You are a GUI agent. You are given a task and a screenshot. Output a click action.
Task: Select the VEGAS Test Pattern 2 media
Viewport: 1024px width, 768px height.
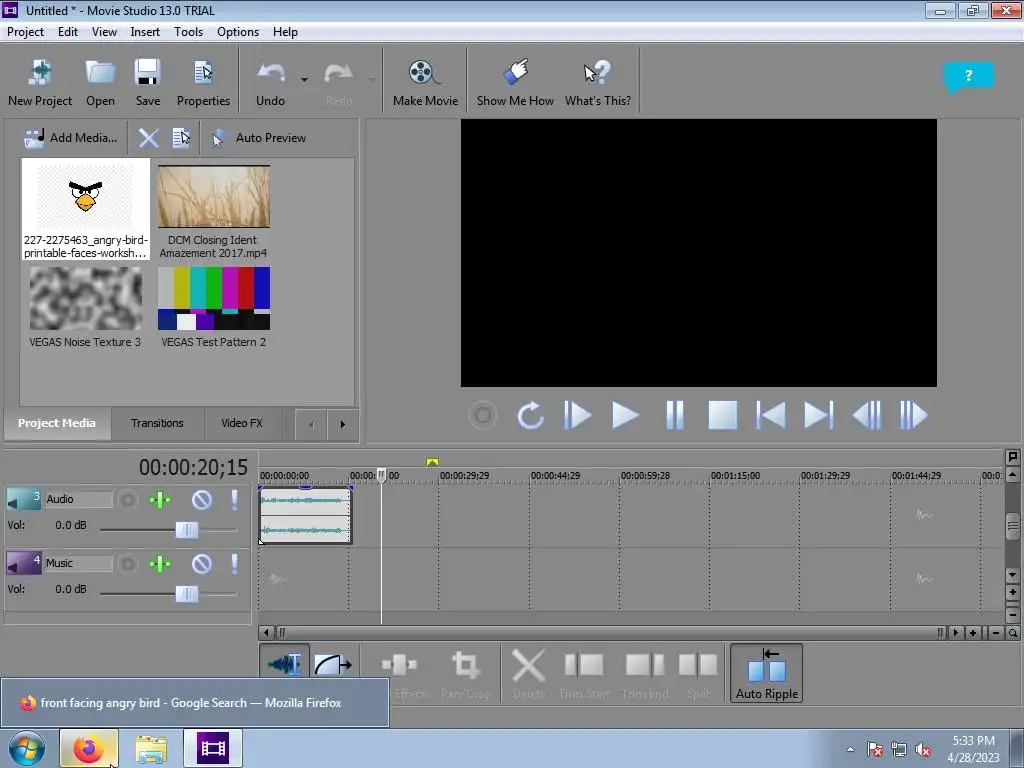point(214,306)
